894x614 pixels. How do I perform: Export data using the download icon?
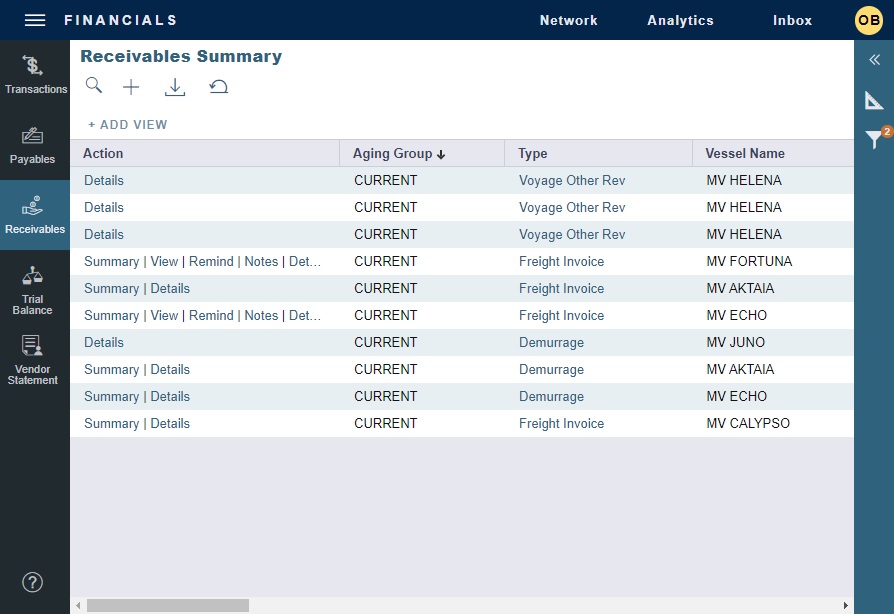(x=175, y=86)
